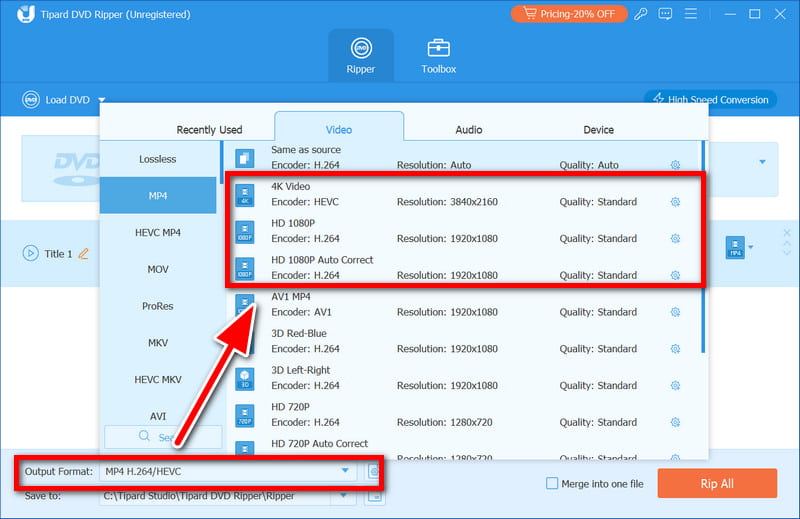
Task: Select the 3D Red-Blue format text
Action: pyautogui.click(x=299, y=333)
